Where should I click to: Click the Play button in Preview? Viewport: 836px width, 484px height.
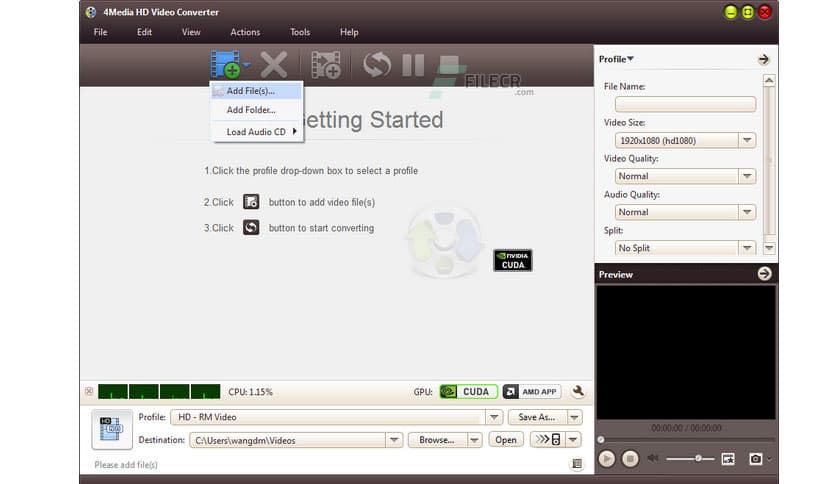click(606, 458)
